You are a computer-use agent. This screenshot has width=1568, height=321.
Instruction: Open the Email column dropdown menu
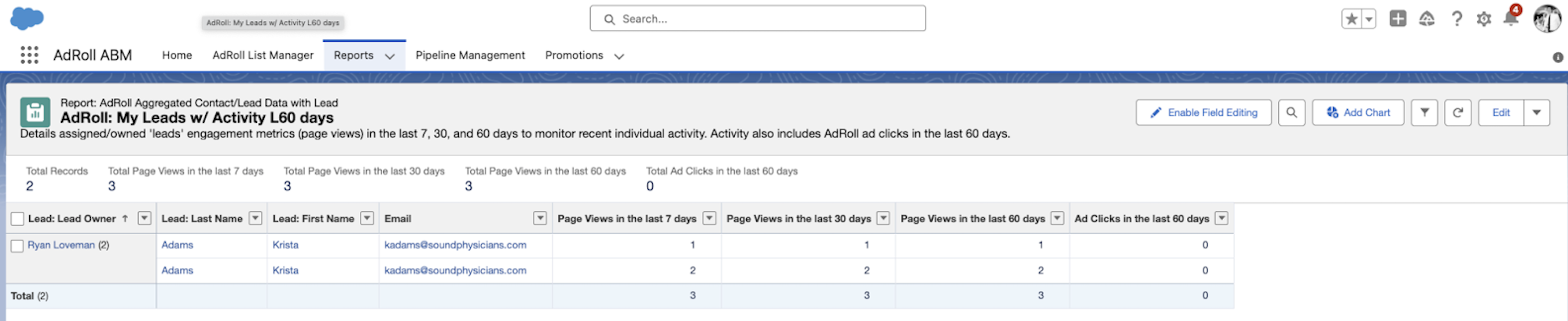point(539,219)
